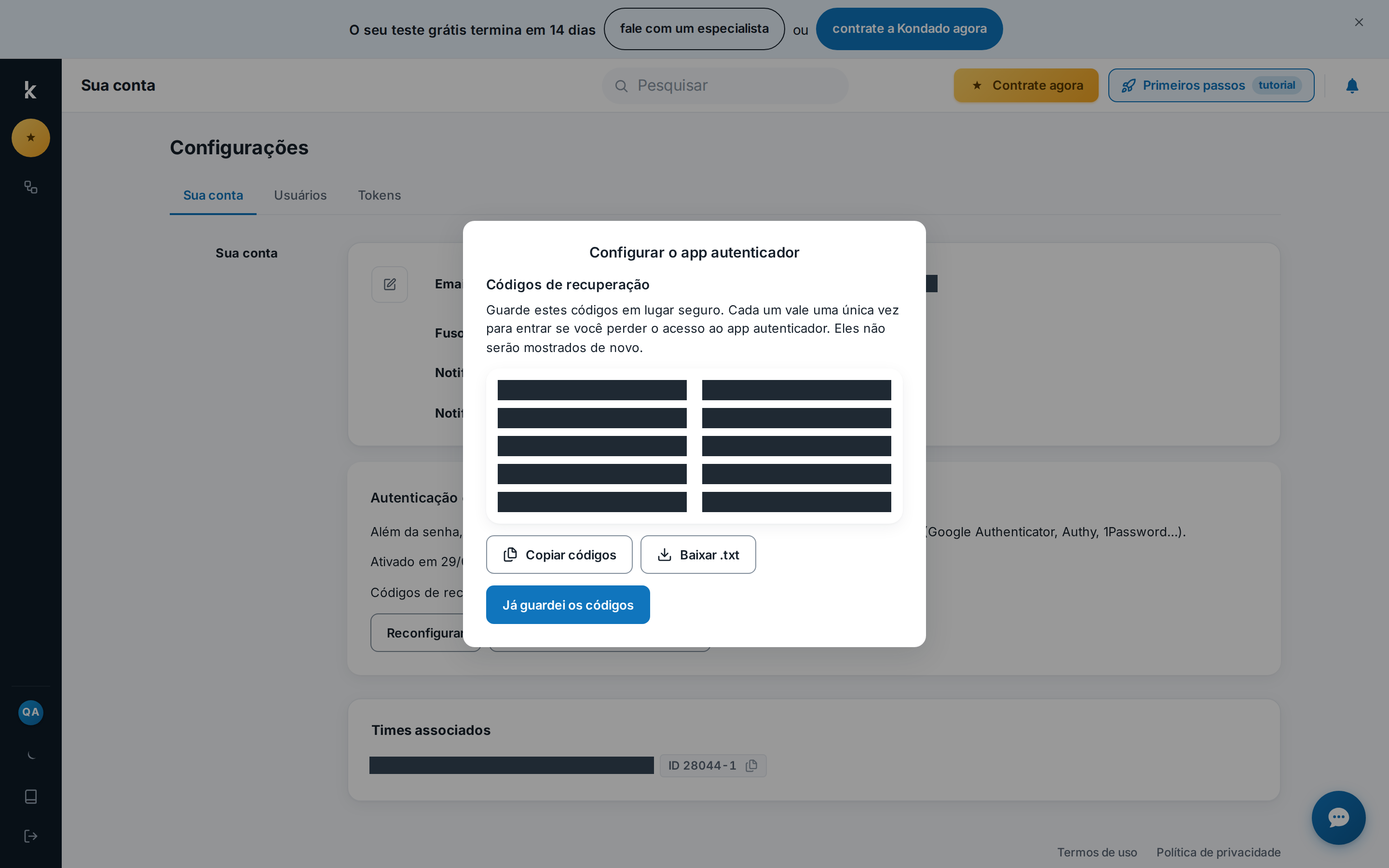Open 'Primeiros passos' tutorial
Image resolution: width=1389 pixels, height=868 pixels.
click(1211, 85)
